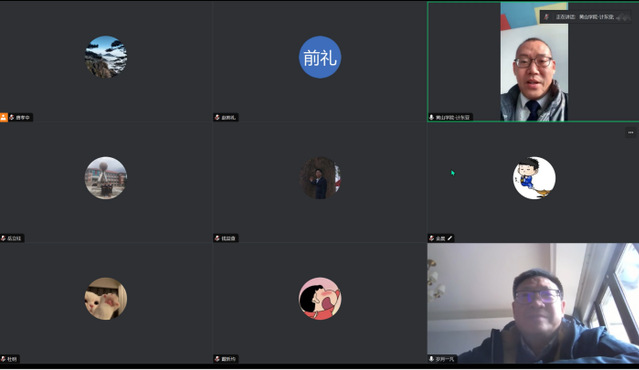Click muted mic icon under standing man avatar
This screenshot has width=639, height=370.
coord(217,238)
